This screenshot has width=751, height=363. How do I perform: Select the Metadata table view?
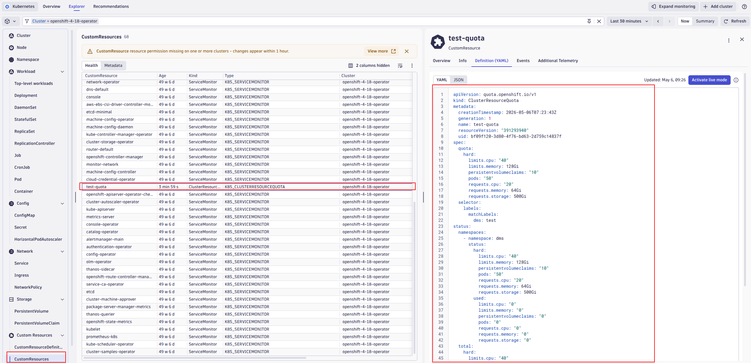(x=114, y=66)
